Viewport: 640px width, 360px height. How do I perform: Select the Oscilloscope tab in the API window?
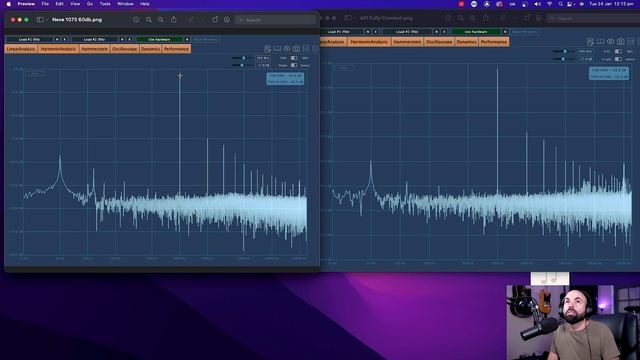point(439,42)
